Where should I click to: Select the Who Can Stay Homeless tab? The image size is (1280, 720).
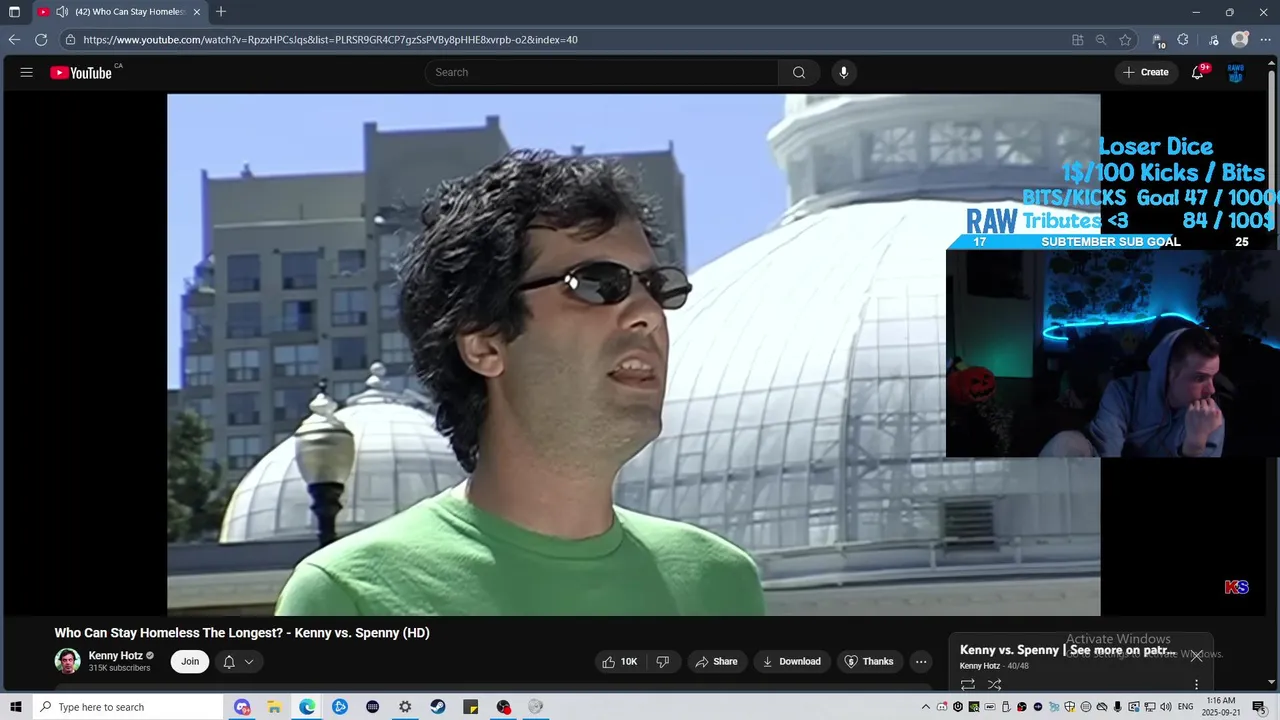tap(119, 12)
